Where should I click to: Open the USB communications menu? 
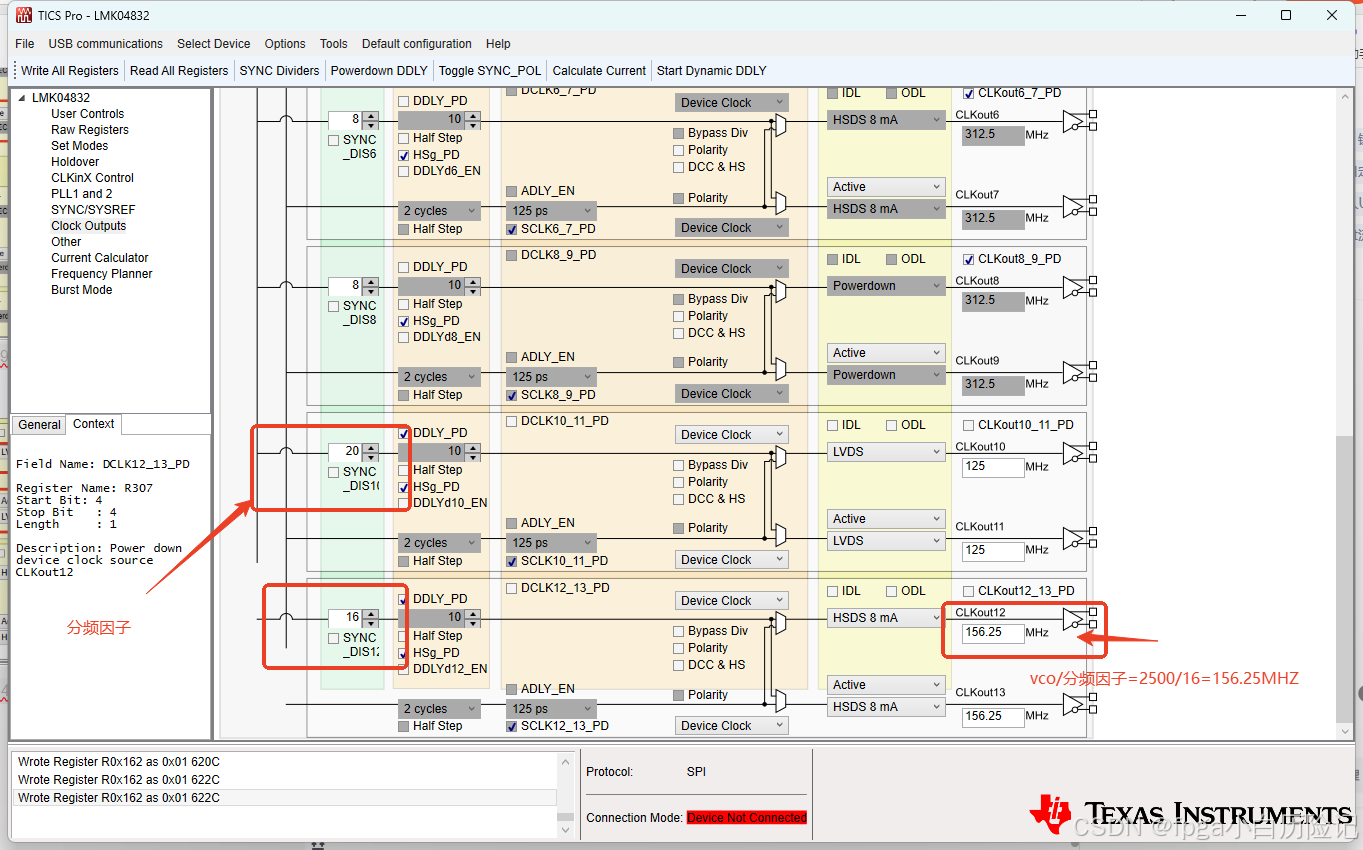click(x=105, y=44)
